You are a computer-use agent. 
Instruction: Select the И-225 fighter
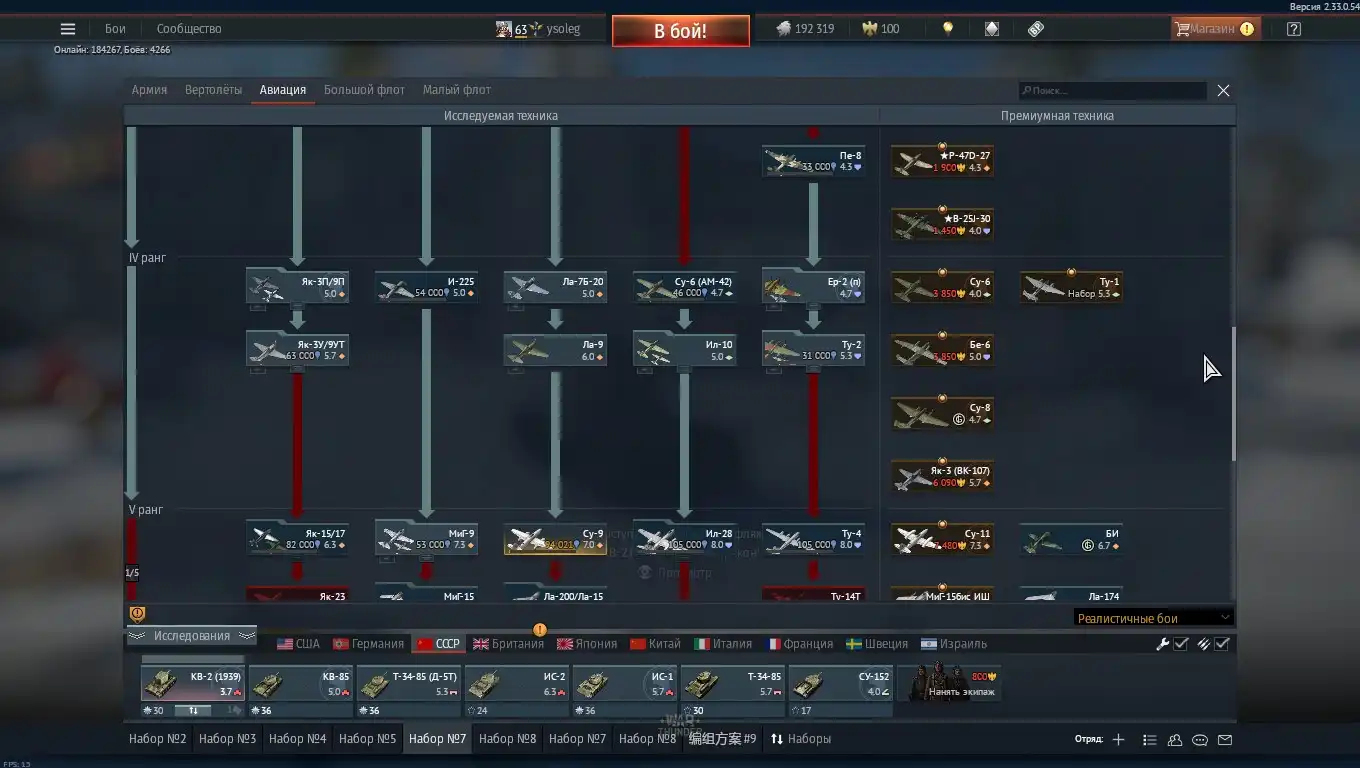pyautogui.click(x=426, y=287)
